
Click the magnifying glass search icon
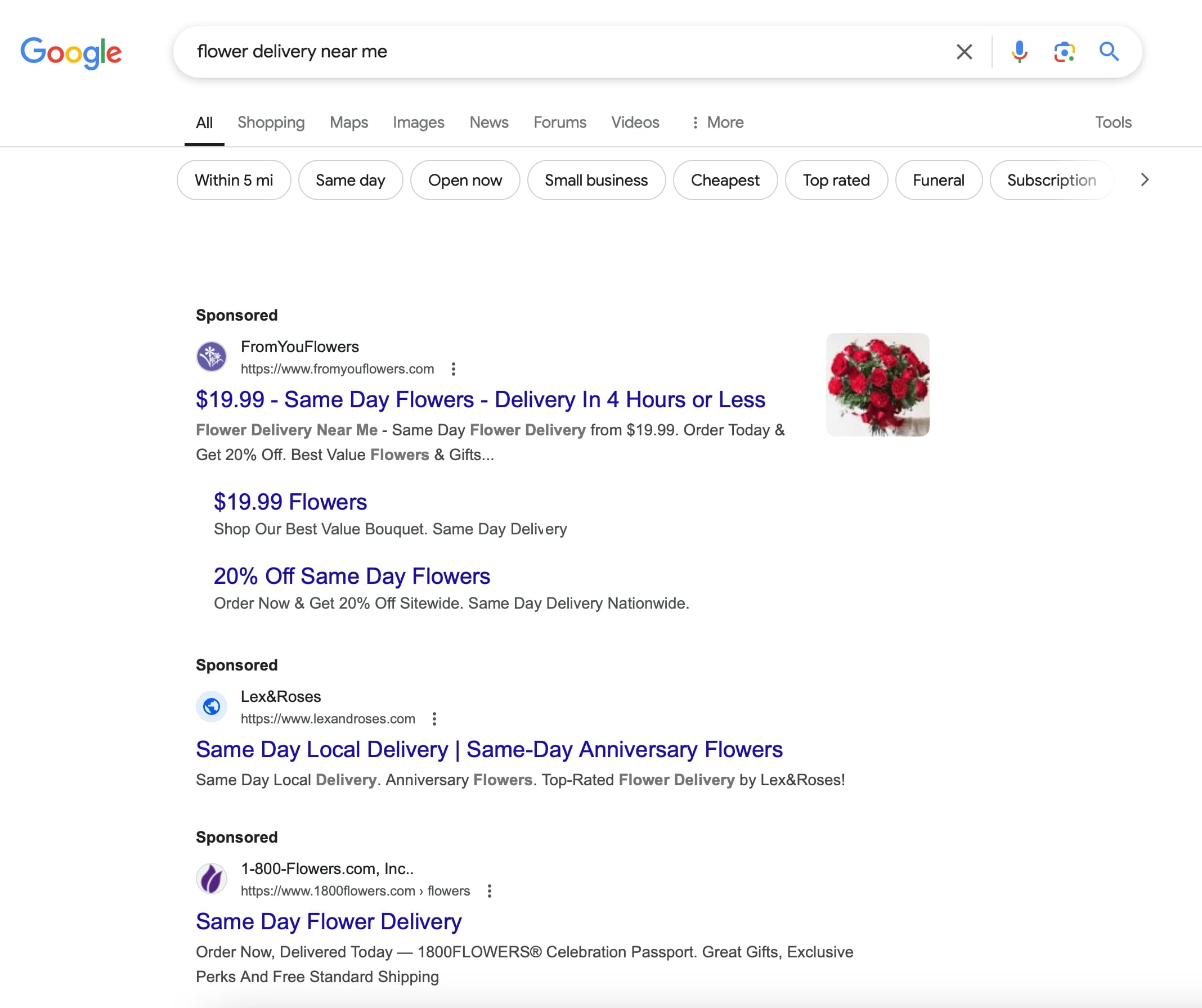point(1109,52)
